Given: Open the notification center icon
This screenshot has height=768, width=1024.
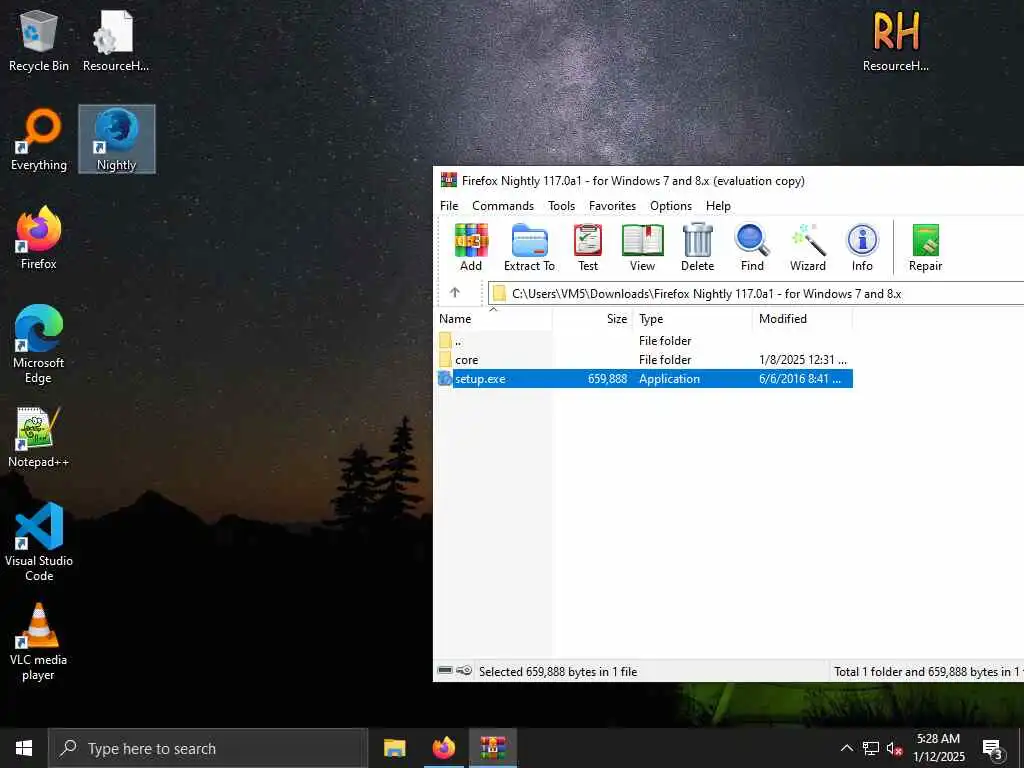Looking at the screenshot, I should (993, 748).
